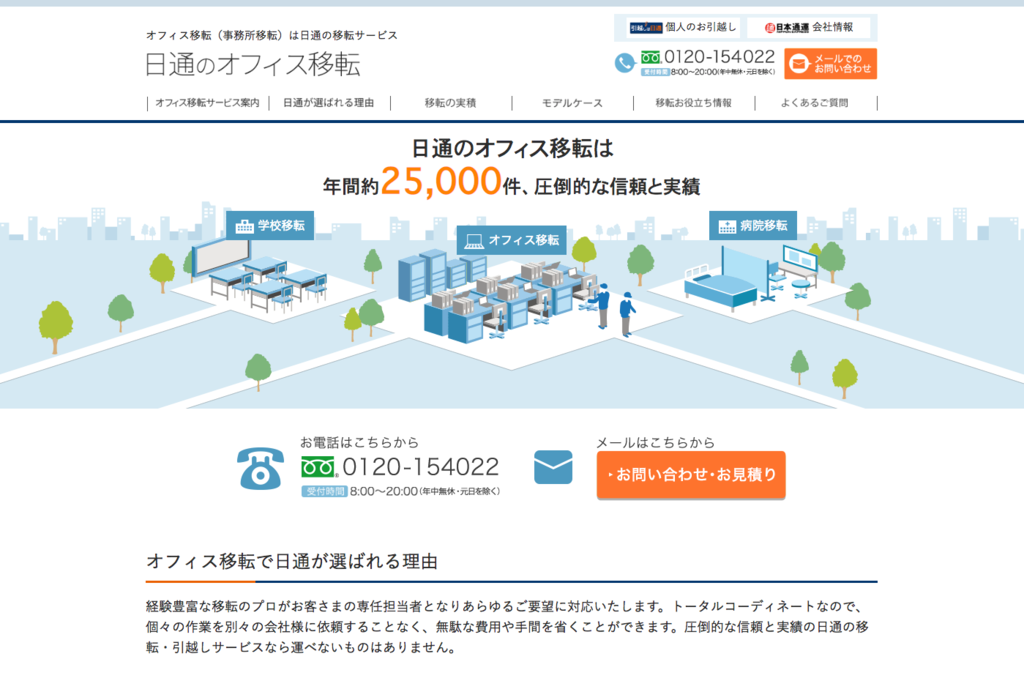Open 日通が選ばれる理由 menu item
The image size is (1024, 681).
pyautogui.click(x=328, y=103)
